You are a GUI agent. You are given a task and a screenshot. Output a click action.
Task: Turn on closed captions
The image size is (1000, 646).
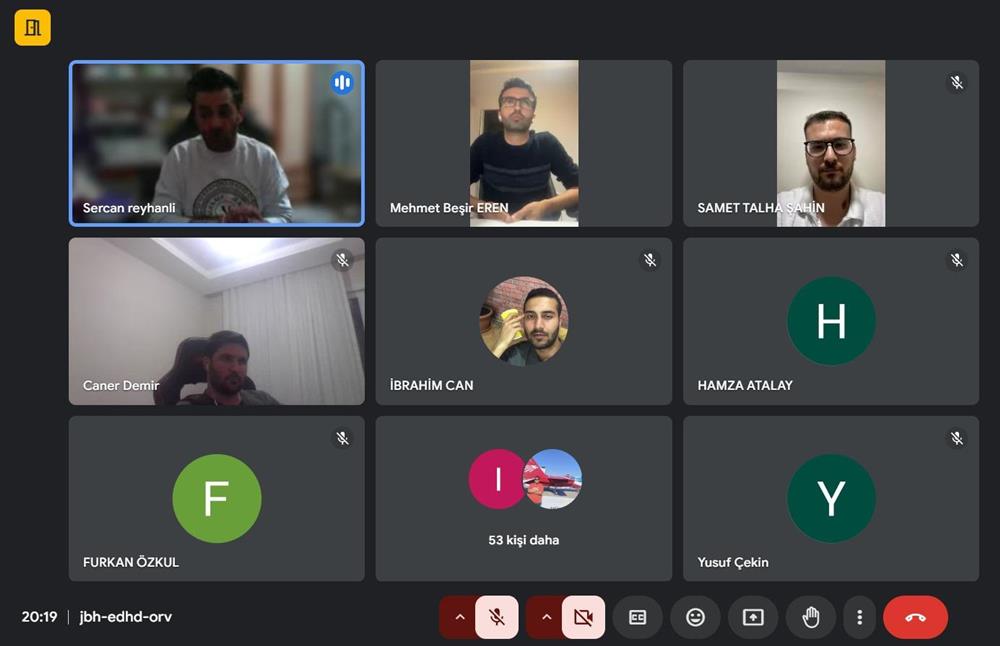point(637,617)
